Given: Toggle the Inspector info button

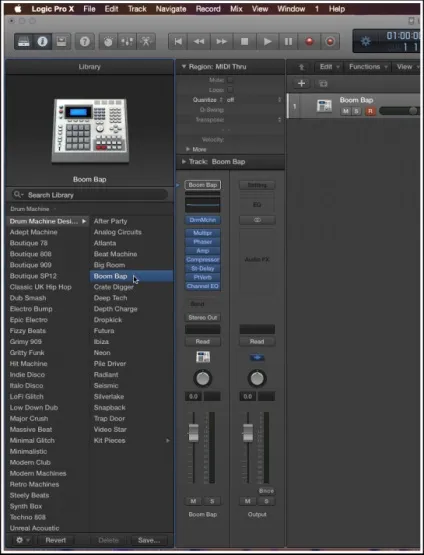Looking at the screenshot, I should [42, 42].
